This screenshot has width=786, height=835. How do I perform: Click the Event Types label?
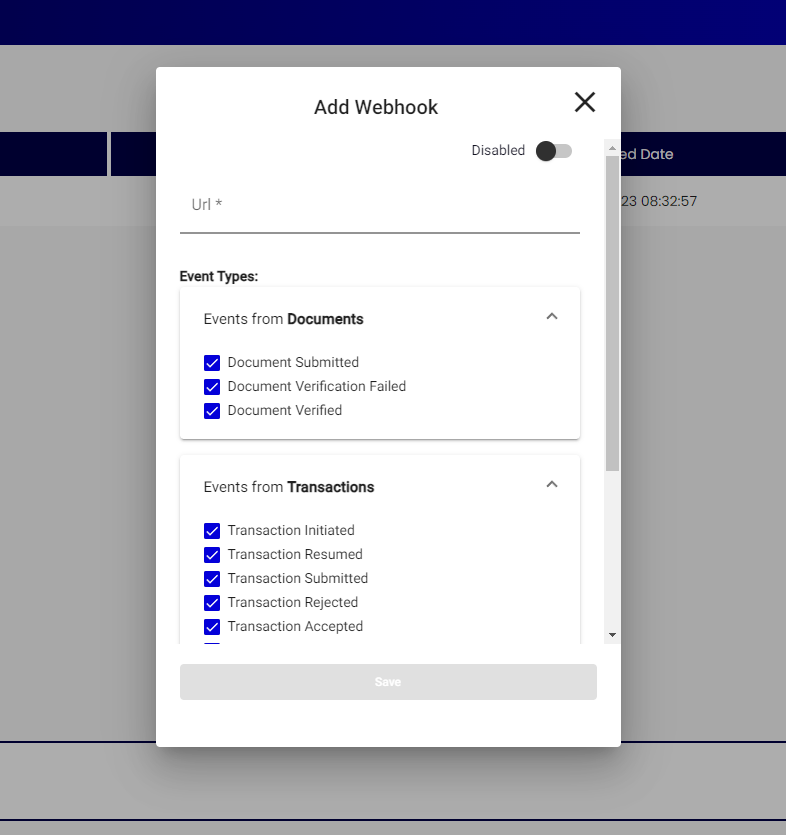pos(219,276)
